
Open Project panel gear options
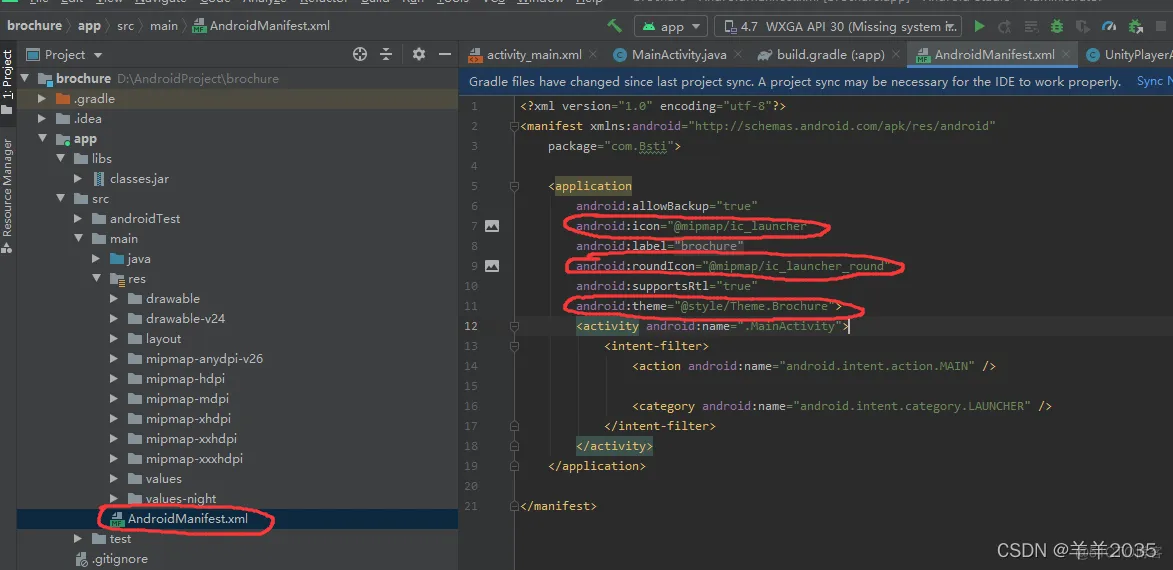[x=419, y=54]
